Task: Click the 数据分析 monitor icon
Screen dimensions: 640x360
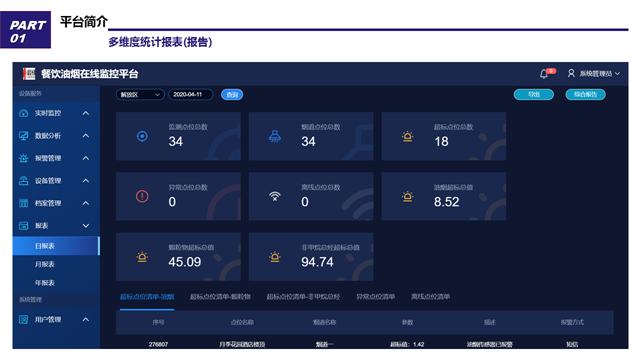Action: click(24, 136)
